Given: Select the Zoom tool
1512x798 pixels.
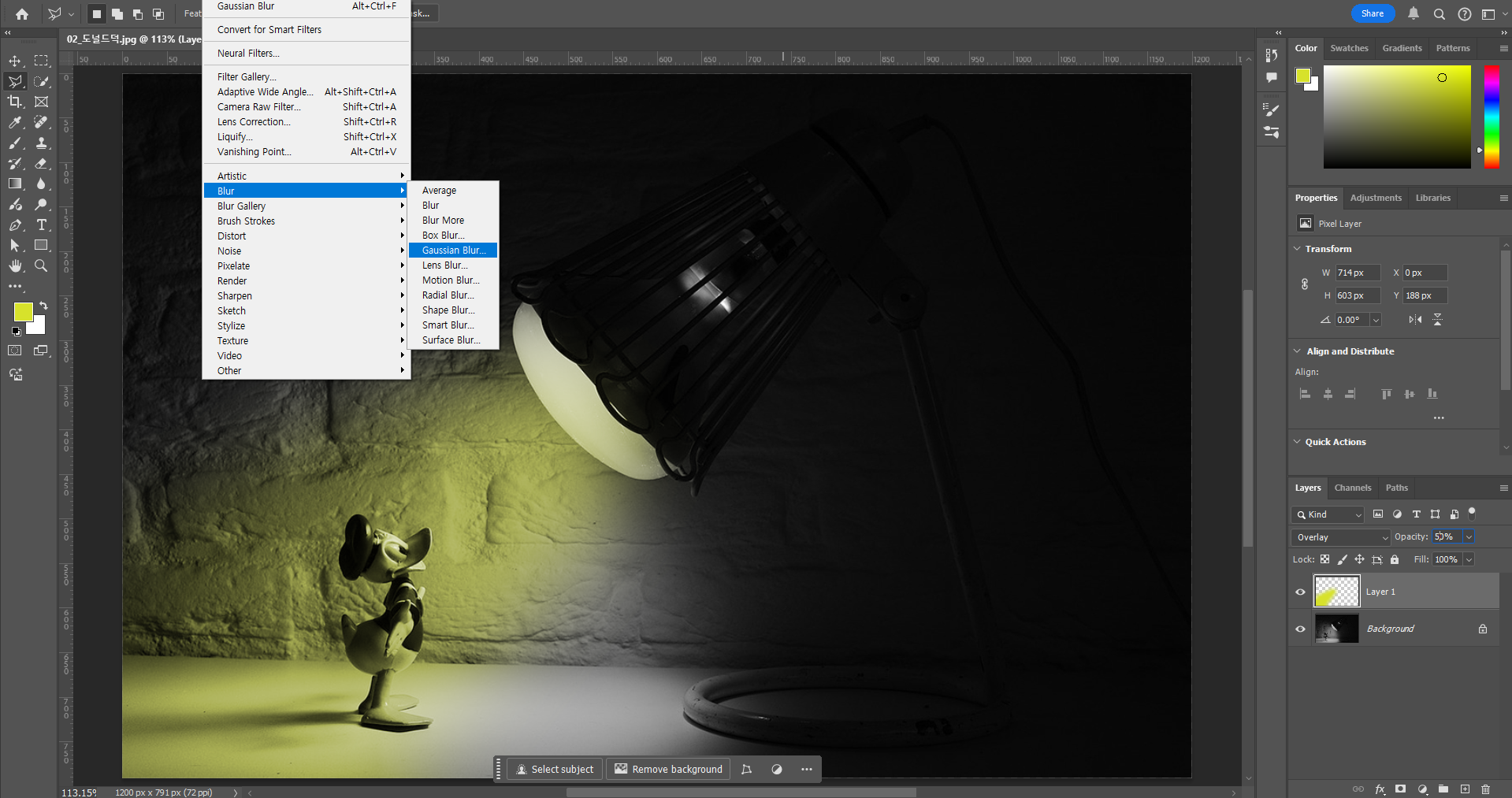Looking at the screenshot, I should (41, 265).
